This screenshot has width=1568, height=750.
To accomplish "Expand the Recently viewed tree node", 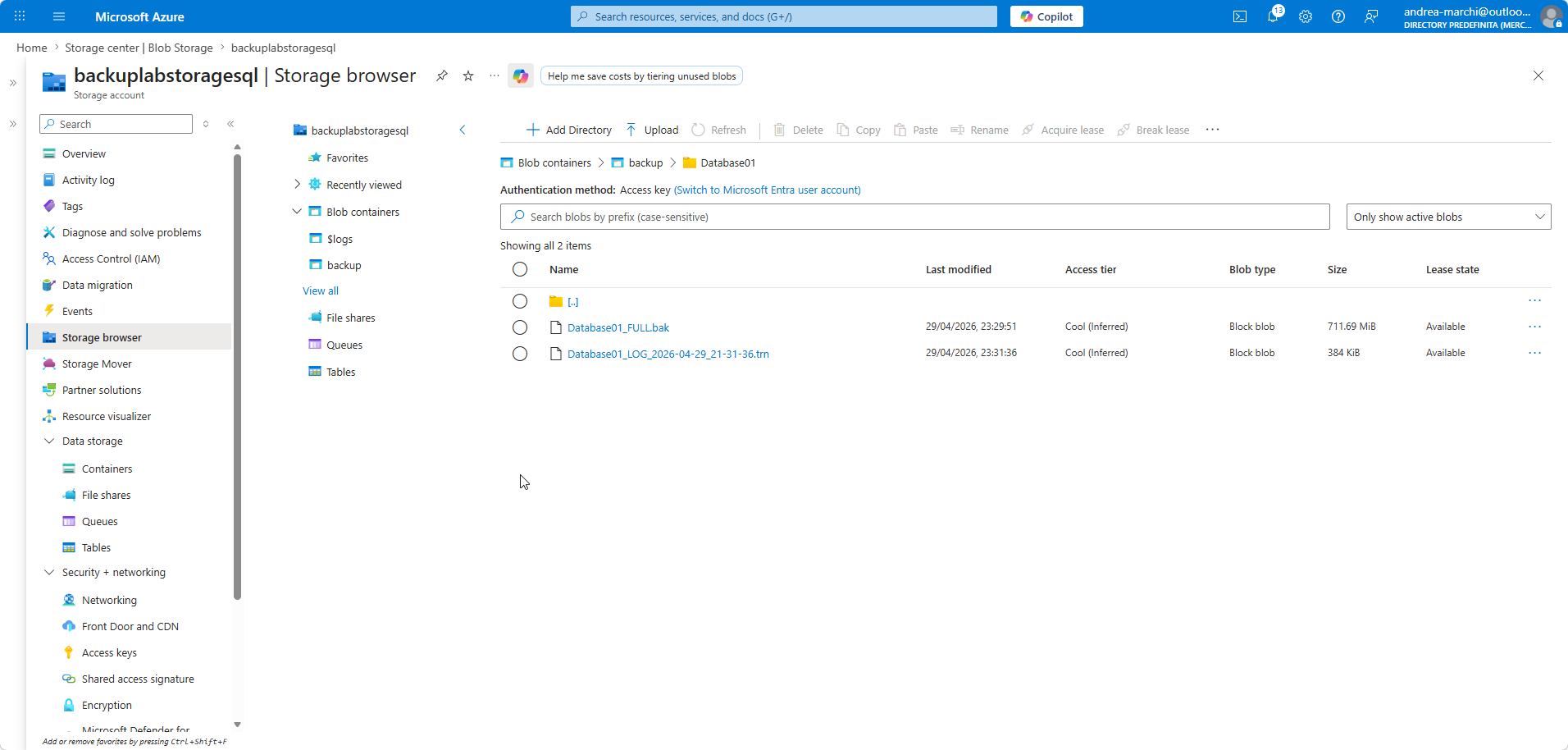I will pos(297,185).
